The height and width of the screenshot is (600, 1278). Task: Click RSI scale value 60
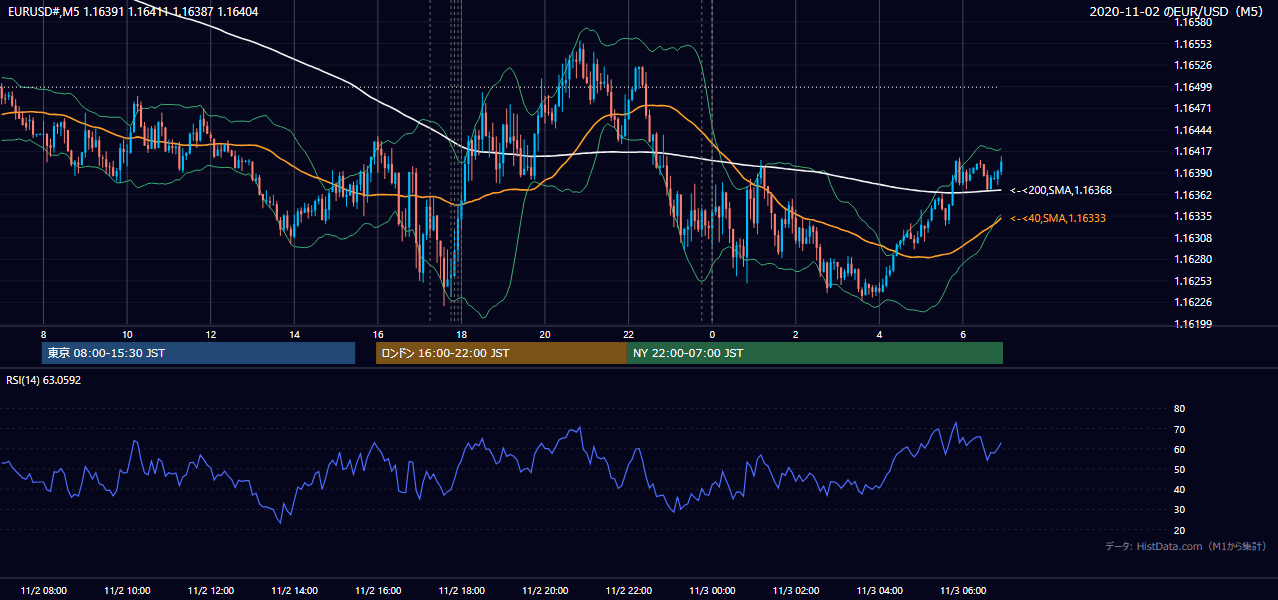[1179, 449]
